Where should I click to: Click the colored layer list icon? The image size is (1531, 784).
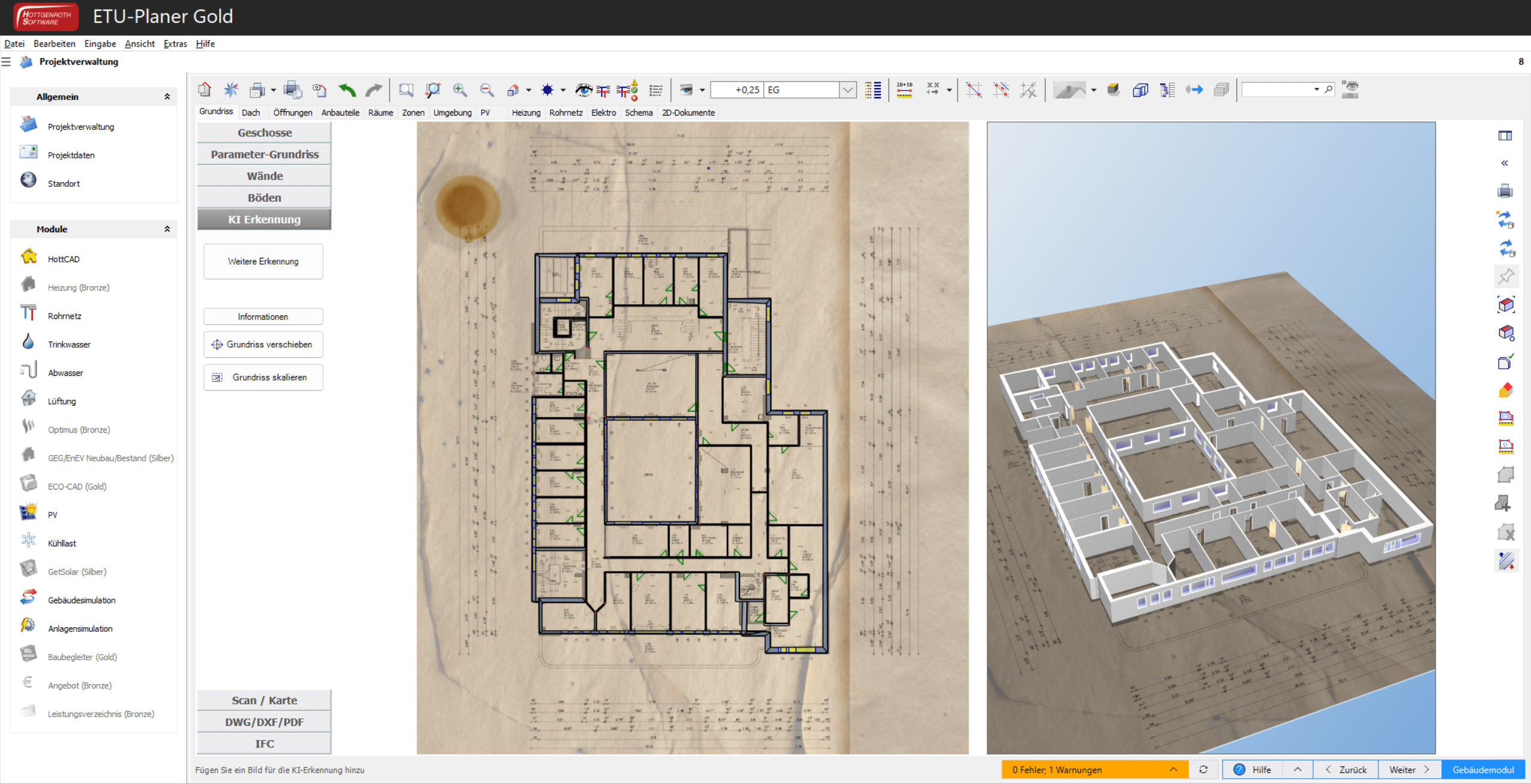point(873,90)
